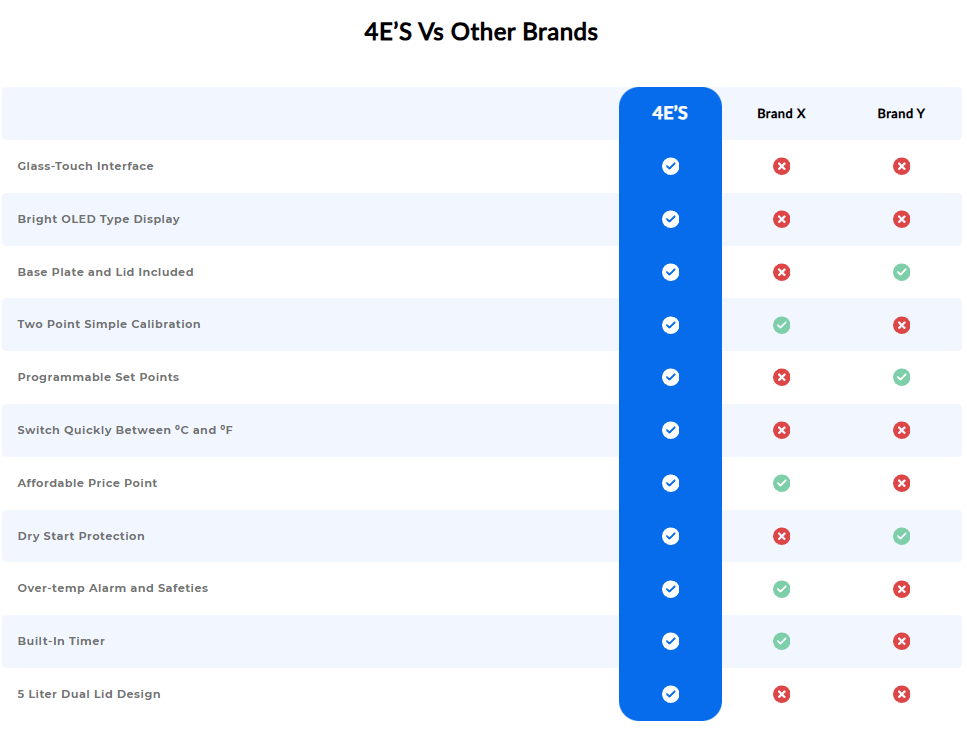Click the 'Programmable Set Points' feature label
The height and width of the screenshot is (737, 967).
(98, 377)
